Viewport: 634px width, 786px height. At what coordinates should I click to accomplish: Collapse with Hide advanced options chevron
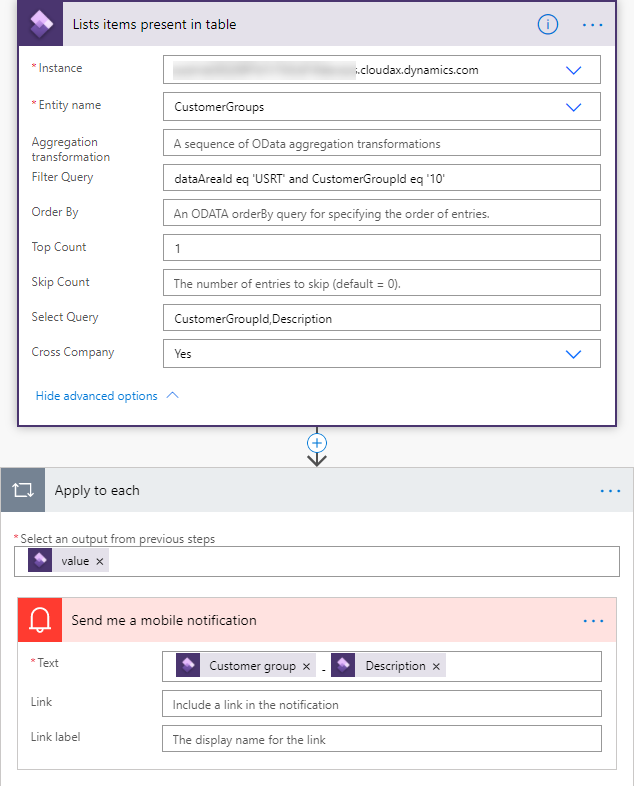(x=172, y=396)
